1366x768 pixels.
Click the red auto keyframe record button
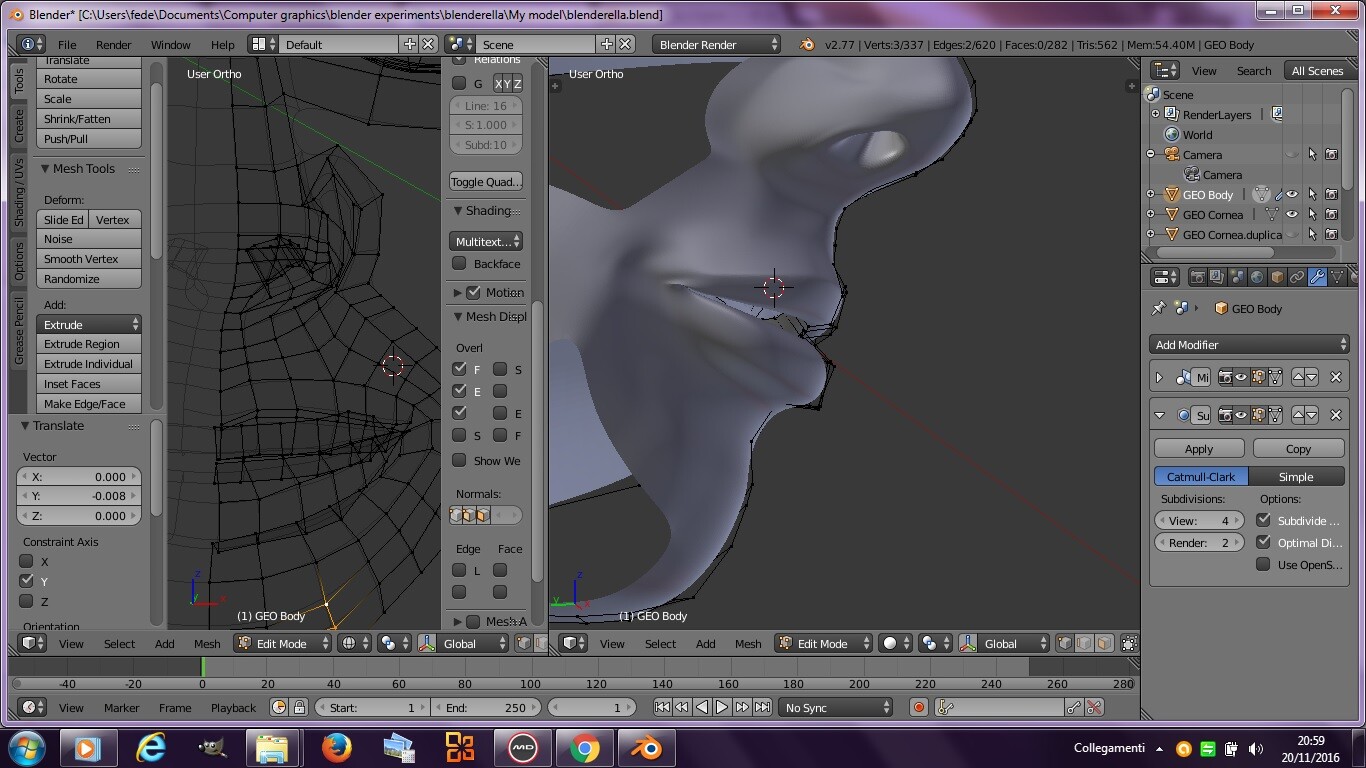click(x=919, y=707)
